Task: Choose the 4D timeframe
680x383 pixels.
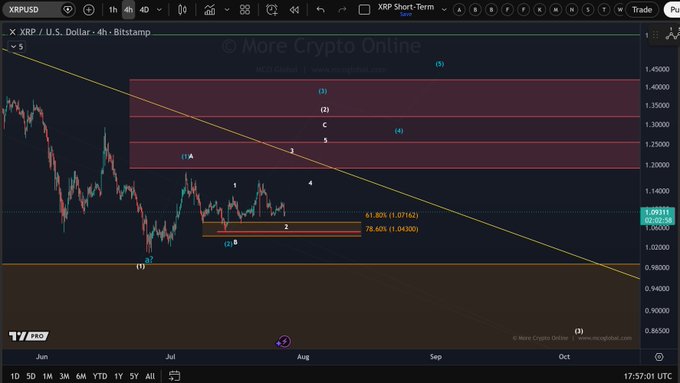Action: click(x=144, y=10)
